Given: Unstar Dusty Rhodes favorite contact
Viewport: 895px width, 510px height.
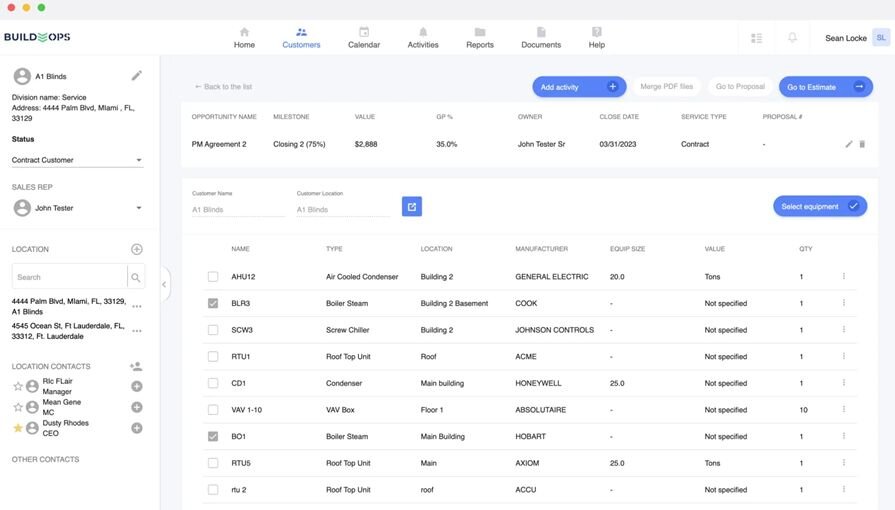Looking at the screenshot, I should pyautogui.click(x=18, y=428).
